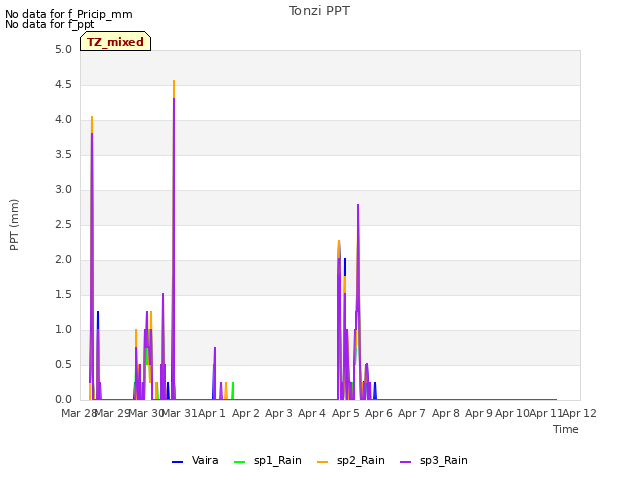This screenshot has height=480, width=640.
Task: Click the Tonzi PPT chart title
Action: (319, 11)
